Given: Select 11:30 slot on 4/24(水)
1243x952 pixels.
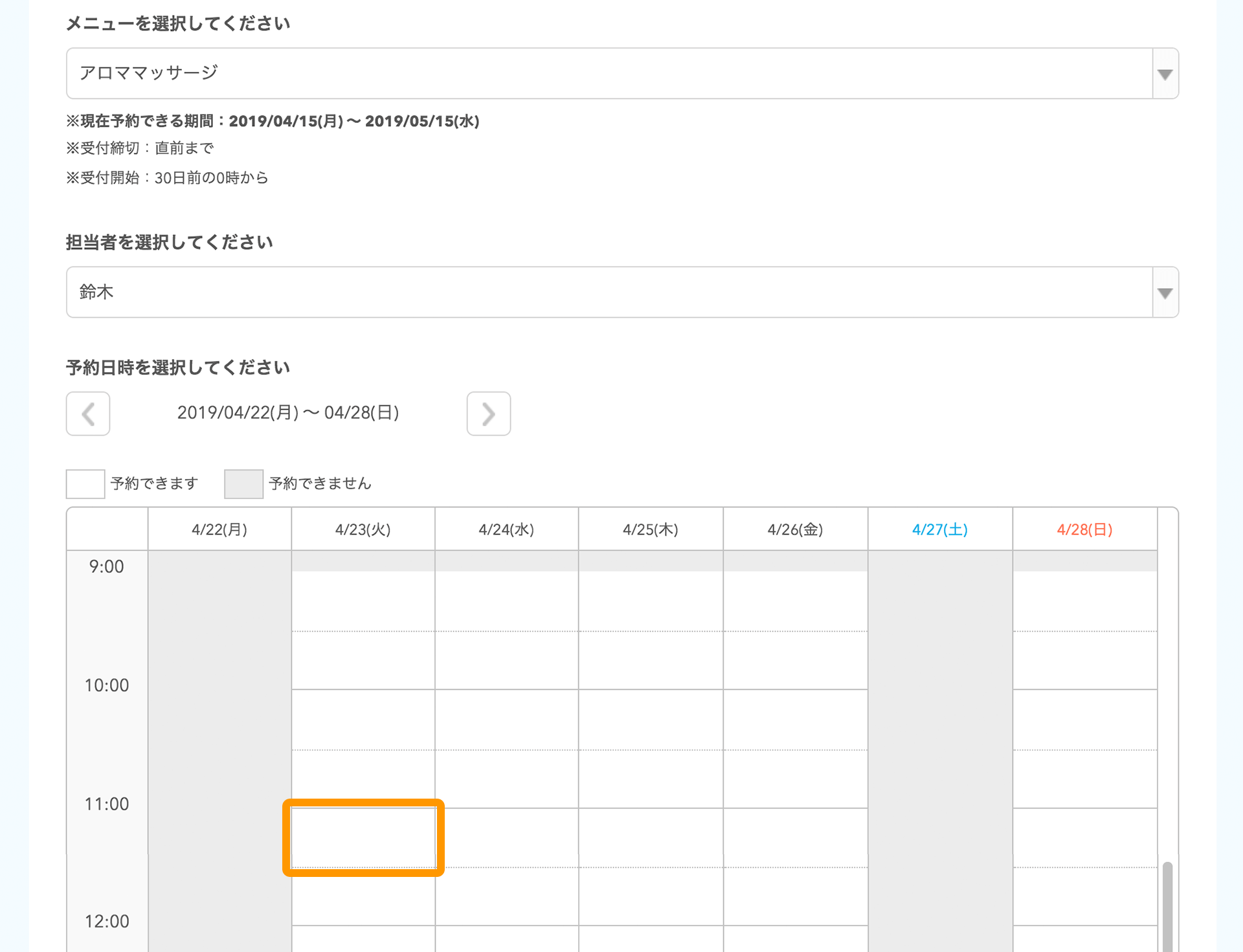Looking at the screenshot, I should tap(506, 896).
